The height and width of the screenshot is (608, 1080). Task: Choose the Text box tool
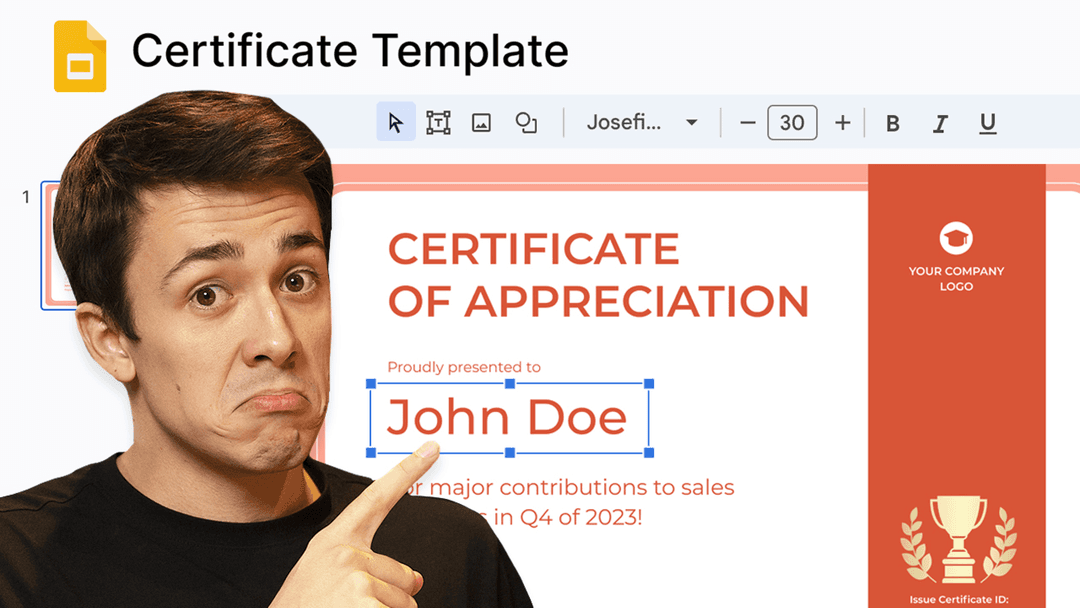coord(438,123)
